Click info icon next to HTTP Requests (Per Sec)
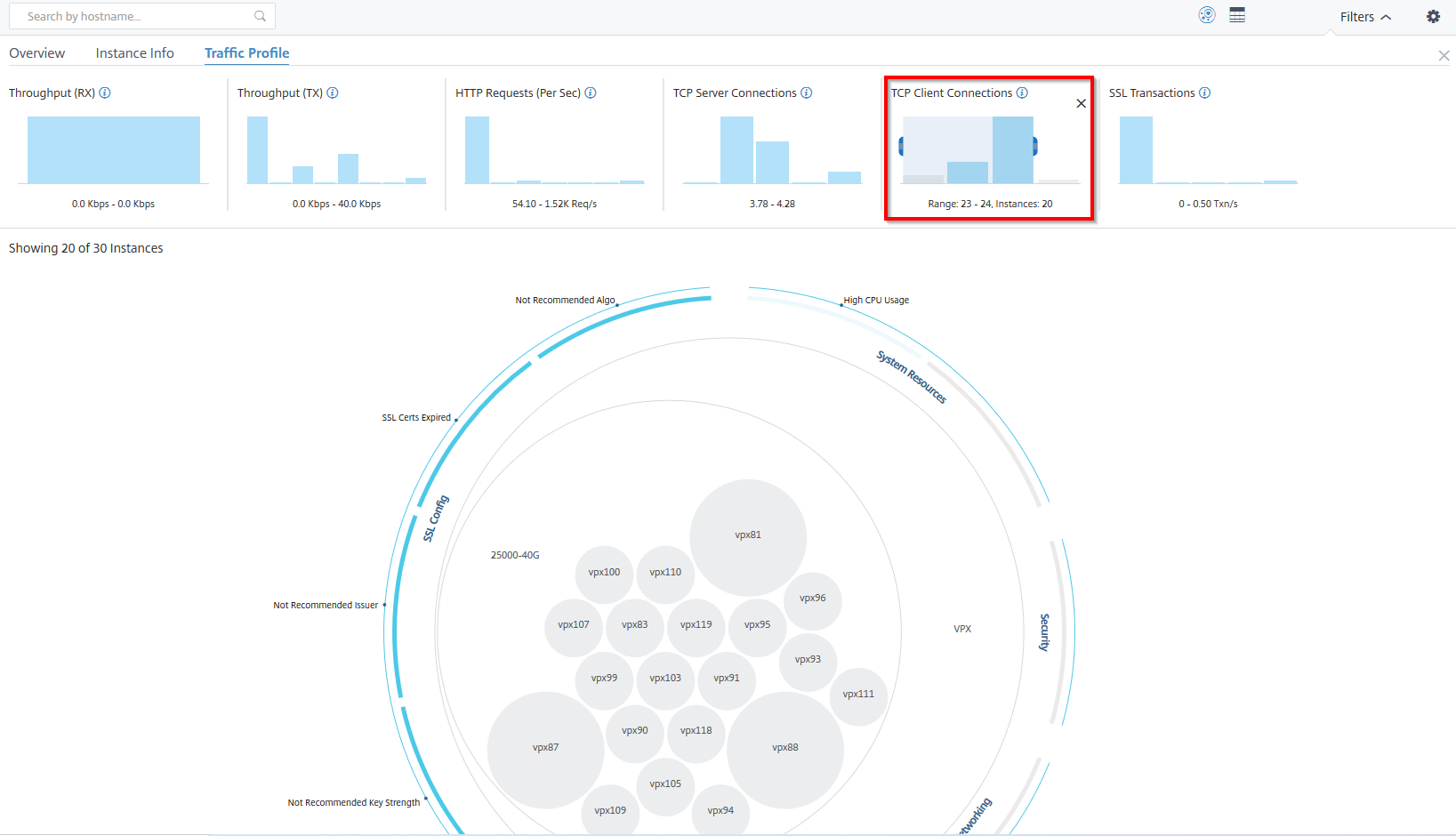1456x836 pixels. coord(591,92)
